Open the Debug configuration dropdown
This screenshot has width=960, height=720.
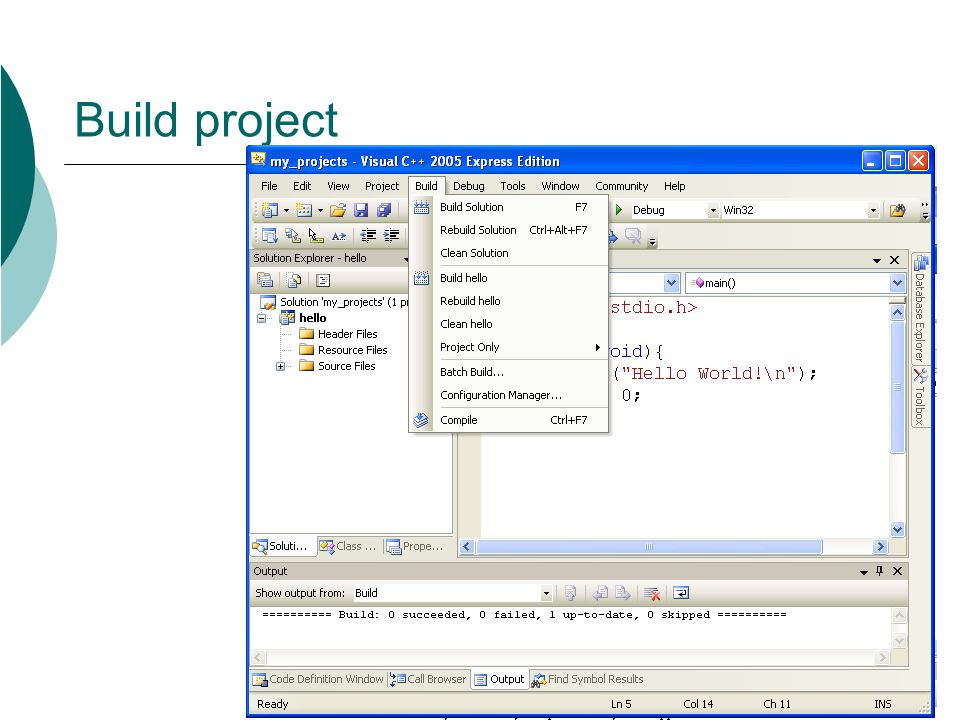[713, 210]
